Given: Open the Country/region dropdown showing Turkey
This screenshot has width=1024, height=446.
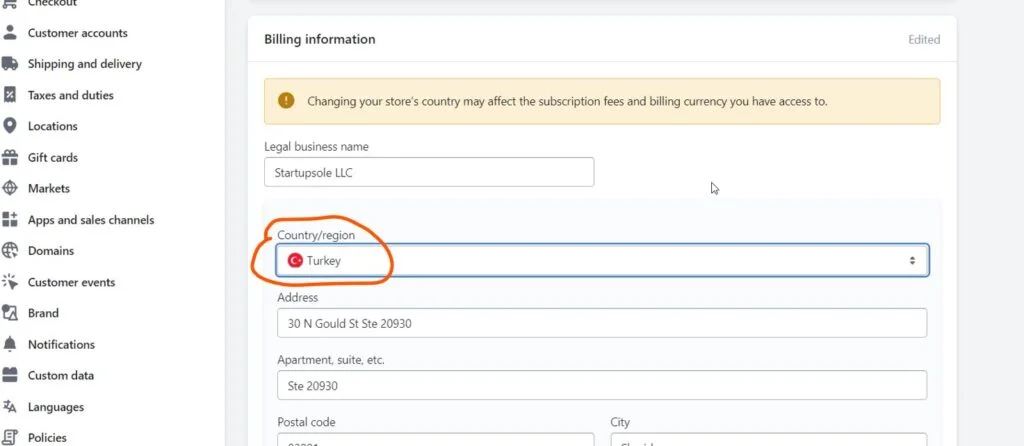Looking at the screenshot, I should (x=600, y=260).
